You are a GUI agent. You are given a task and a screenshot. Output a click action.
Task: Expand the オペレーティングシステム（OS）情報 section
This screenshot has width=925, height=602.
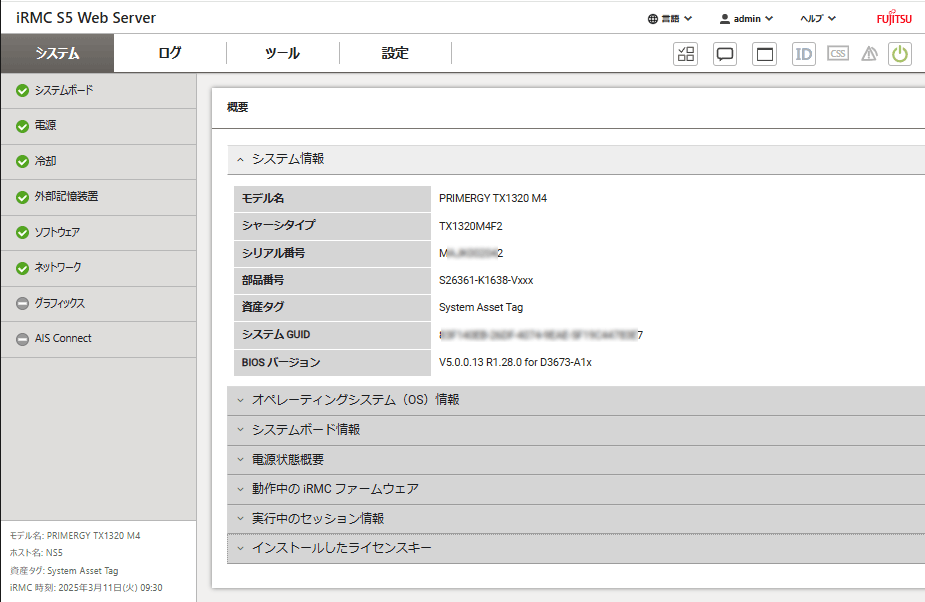point(576,400)
